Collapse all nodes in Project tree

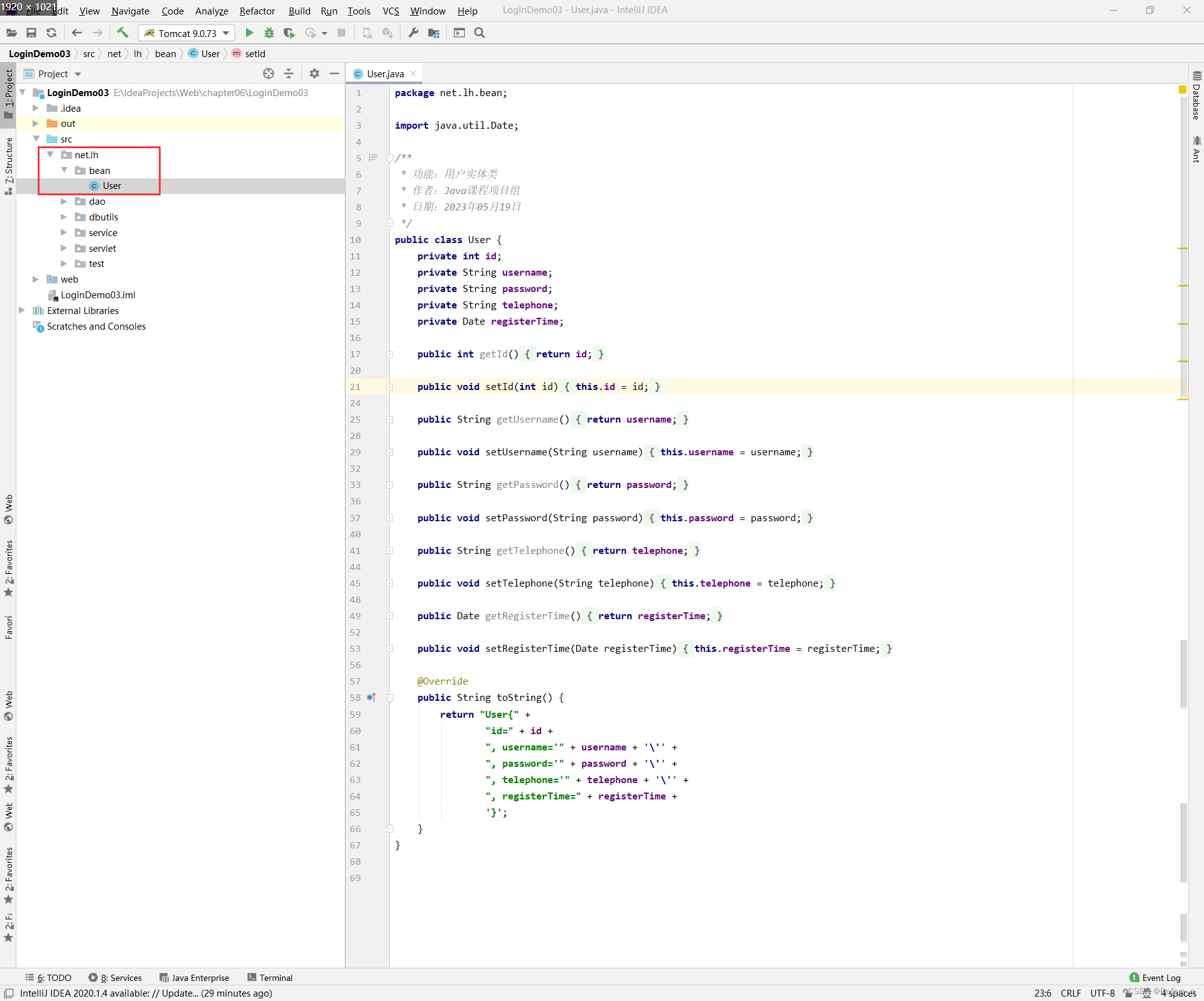288,73
